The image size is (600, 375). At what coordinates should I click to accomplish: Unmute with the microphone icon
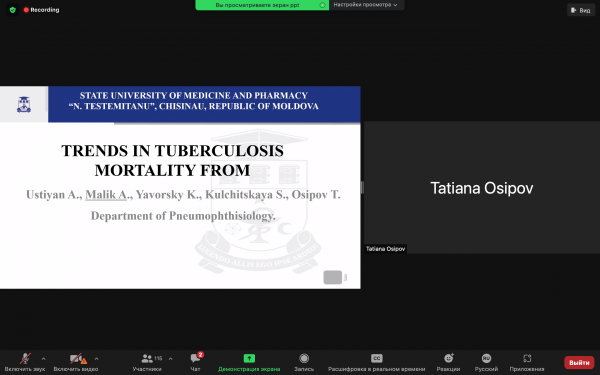point(25,359)
